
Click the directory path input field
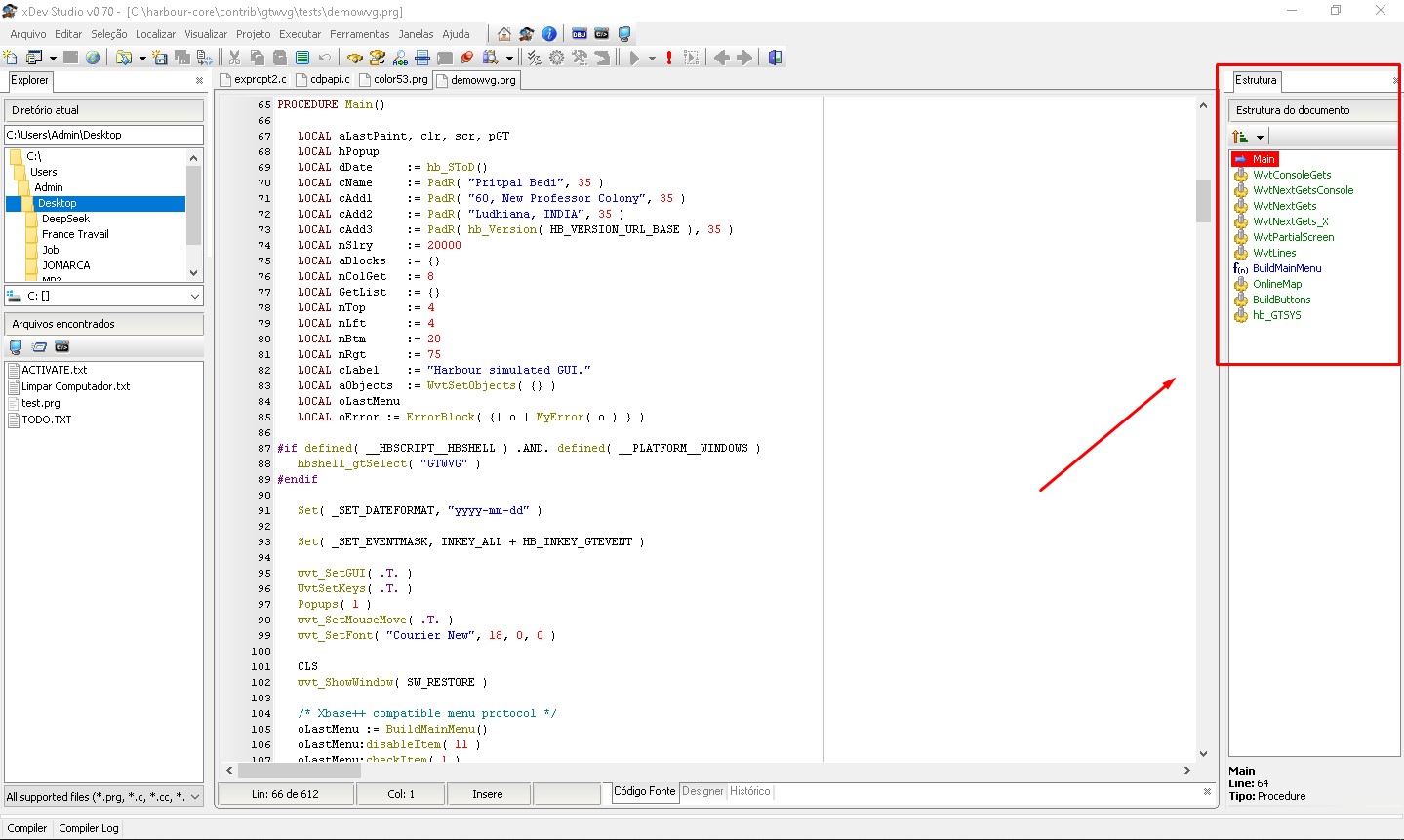(103, 135)
